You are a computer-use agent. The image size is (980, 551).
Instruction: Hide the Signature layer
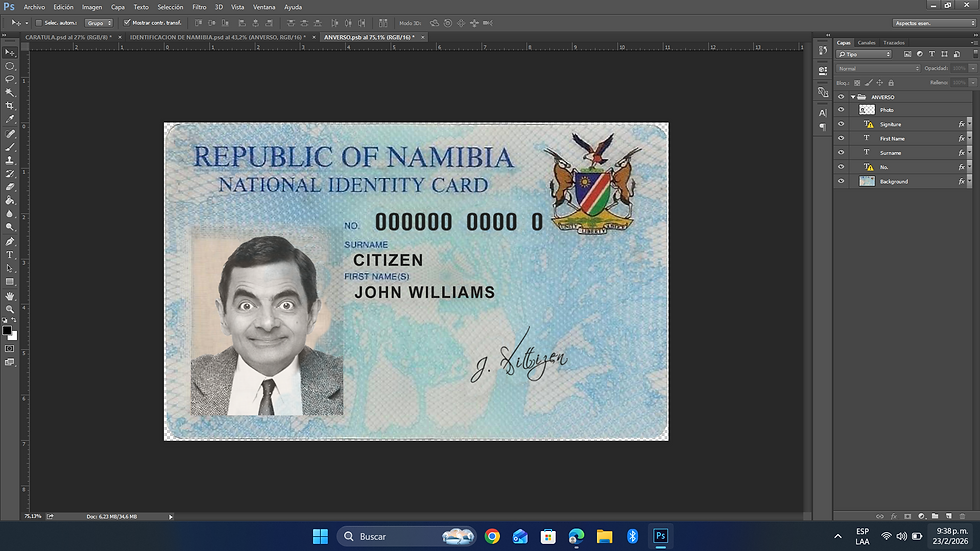tap(841, 124)
